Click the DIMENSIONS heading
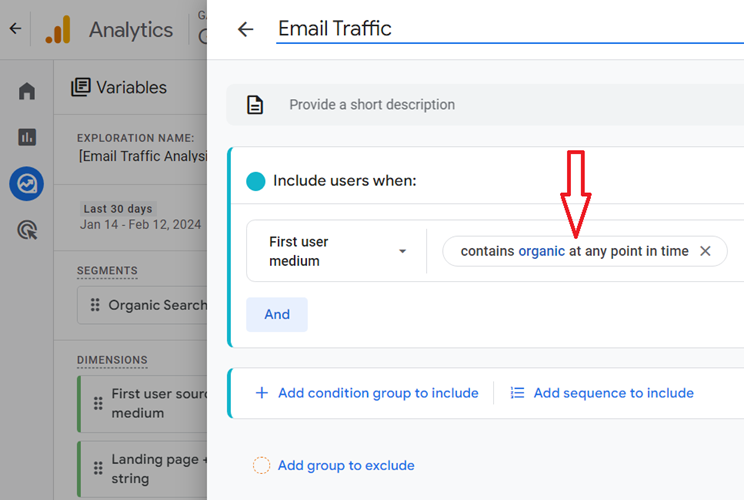The image size is (744, 500). point(112,360)
